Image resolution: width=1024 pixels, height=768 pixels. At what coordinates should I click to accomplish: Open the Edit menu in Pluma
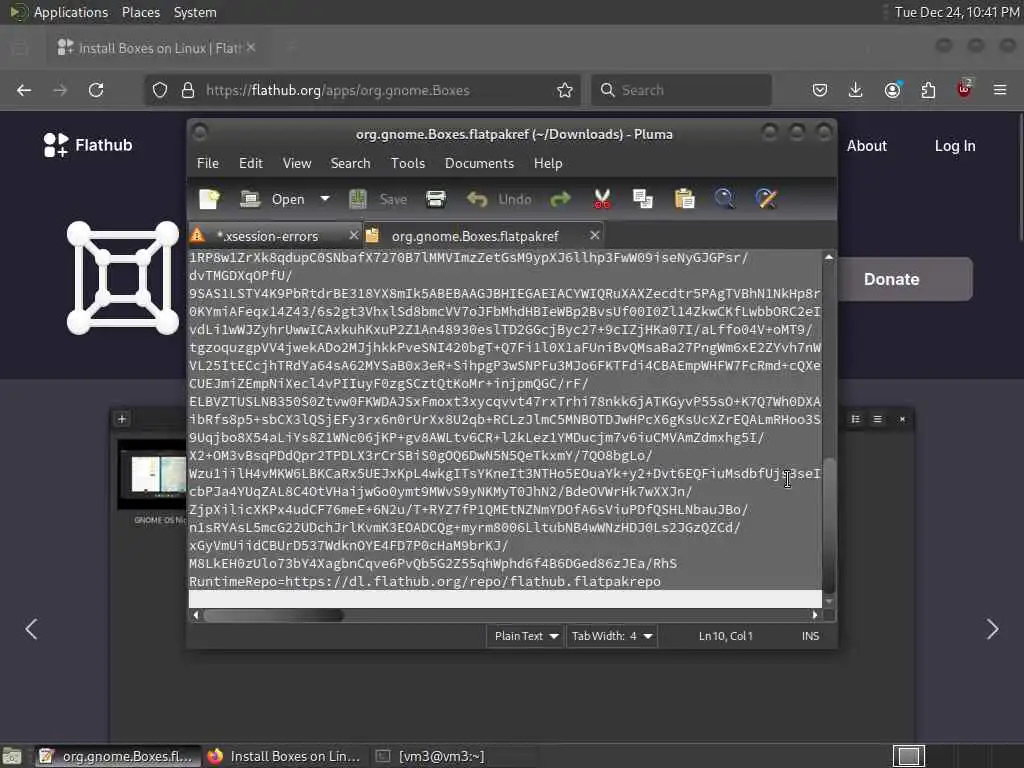[251, 163]
